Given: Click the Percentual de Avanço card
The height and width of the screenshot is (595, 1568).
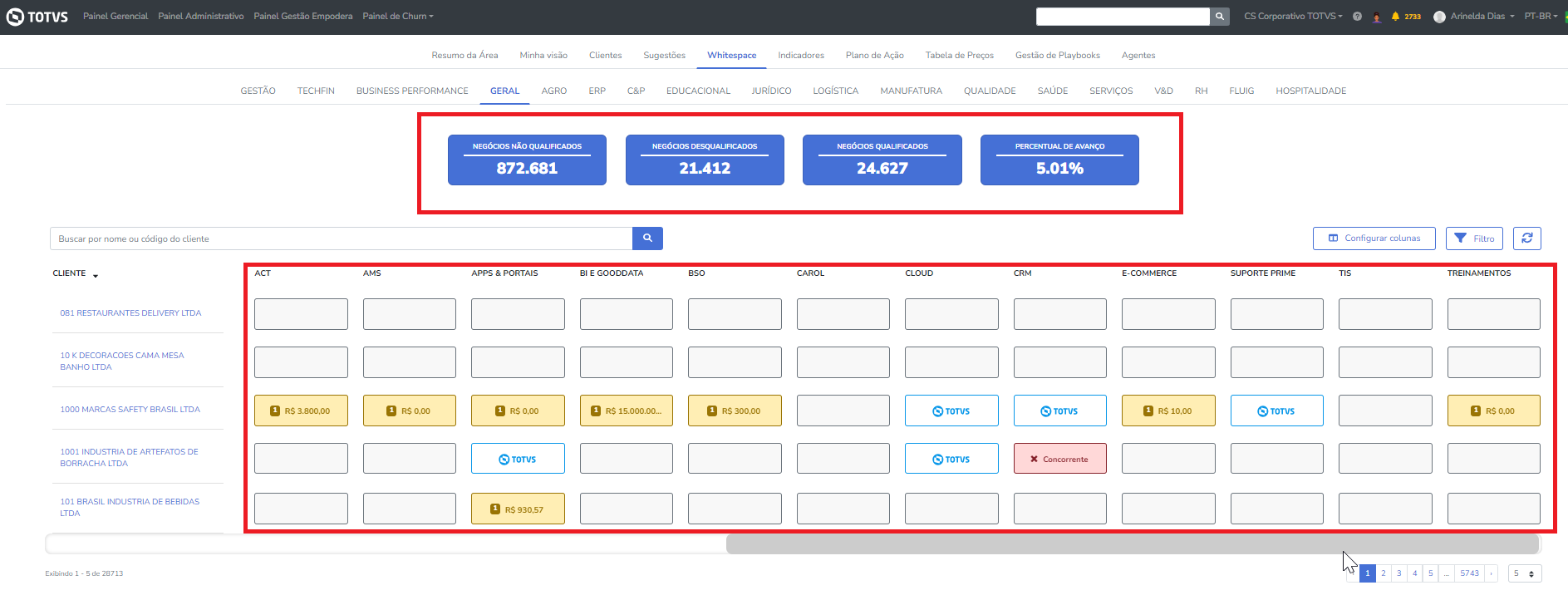Looking at the screenshot, I should point(1059,160).
